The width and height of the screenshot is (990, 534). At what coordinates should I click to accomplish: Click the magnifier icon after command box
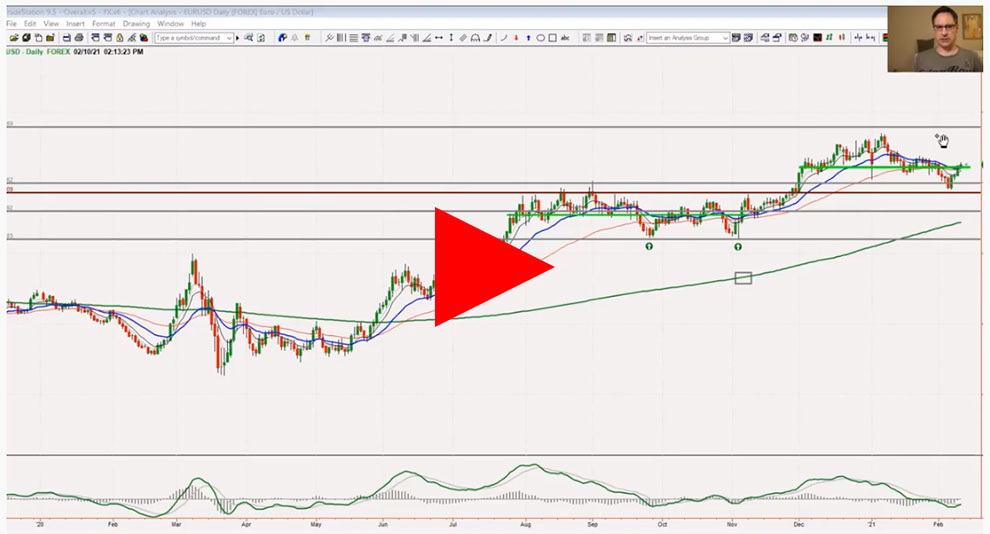click(x=248, y=38)
